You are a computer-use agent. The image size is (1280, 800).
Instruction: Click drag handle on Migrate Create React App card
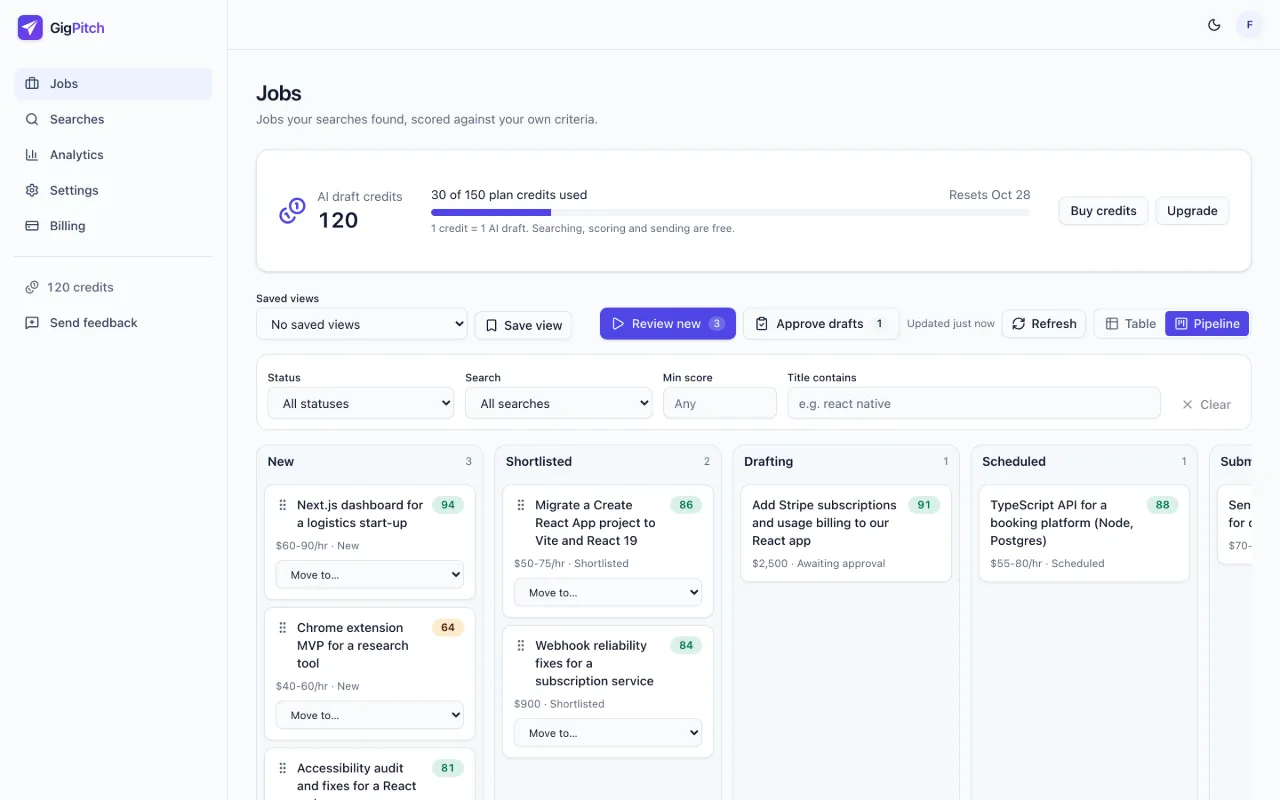(521, 505)
